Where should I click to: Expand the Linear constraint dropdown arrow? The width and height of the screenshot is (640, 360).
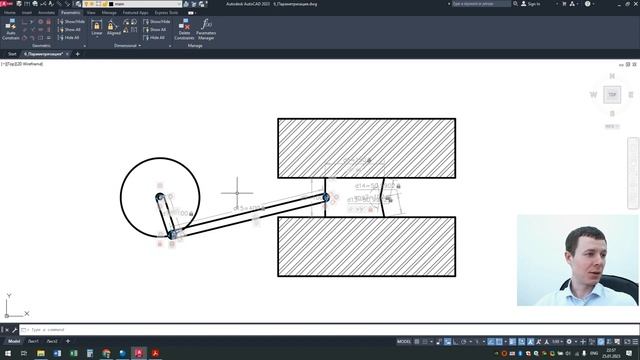point(97,37)
